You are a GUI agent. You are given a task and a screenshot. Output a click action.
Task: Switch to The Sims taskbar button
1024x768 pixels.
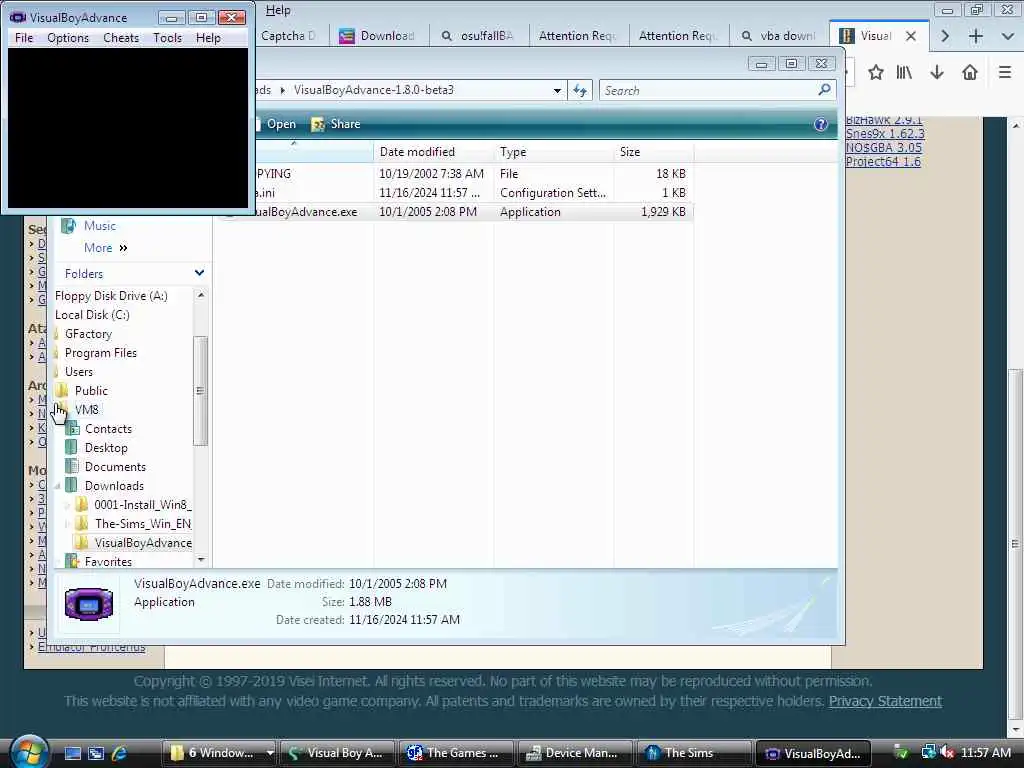694,753
